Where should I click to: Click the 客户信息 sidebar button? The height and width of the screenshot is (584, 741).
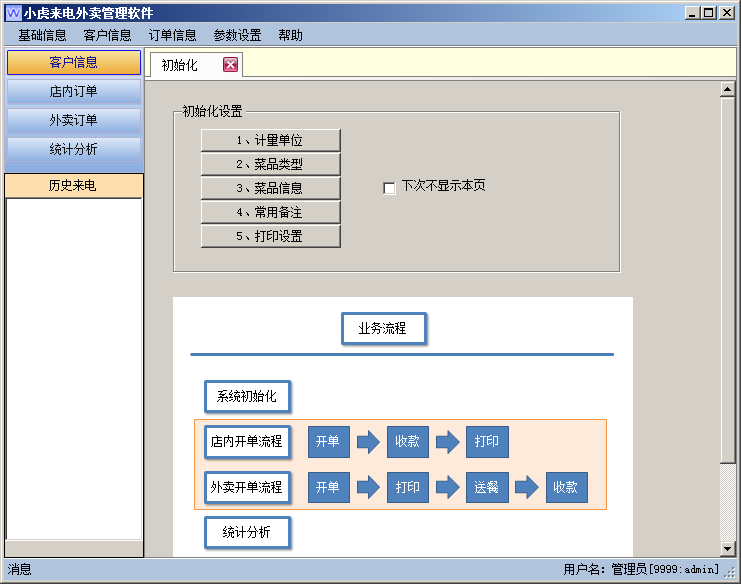74,62
